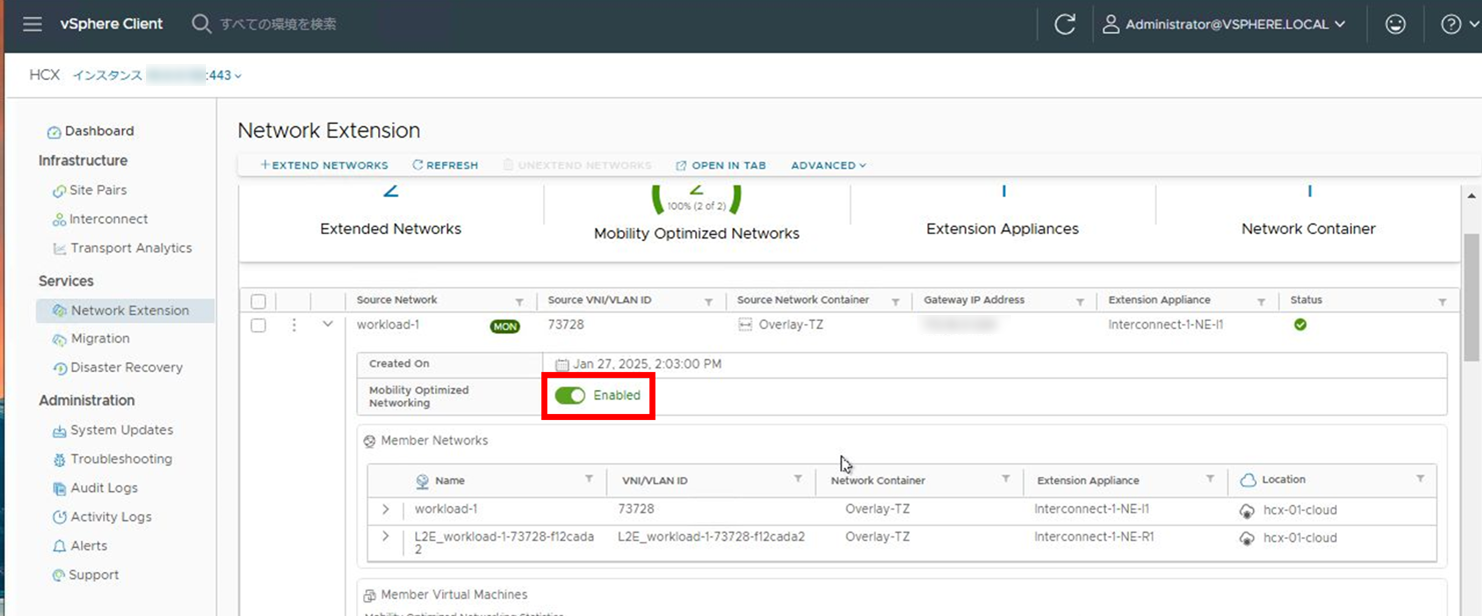Click filter icon on top Extension Appliance column

coord(1261,301)
